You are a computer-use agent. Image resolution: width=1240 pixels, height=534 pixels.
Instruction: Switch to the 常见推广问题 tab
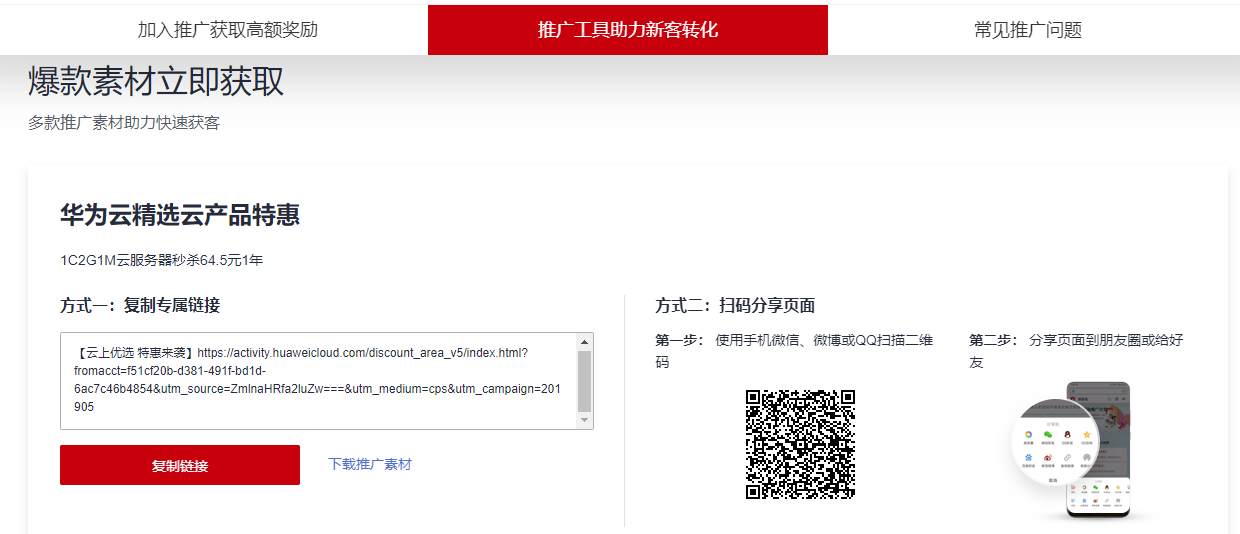click(x=1028, y=30)
